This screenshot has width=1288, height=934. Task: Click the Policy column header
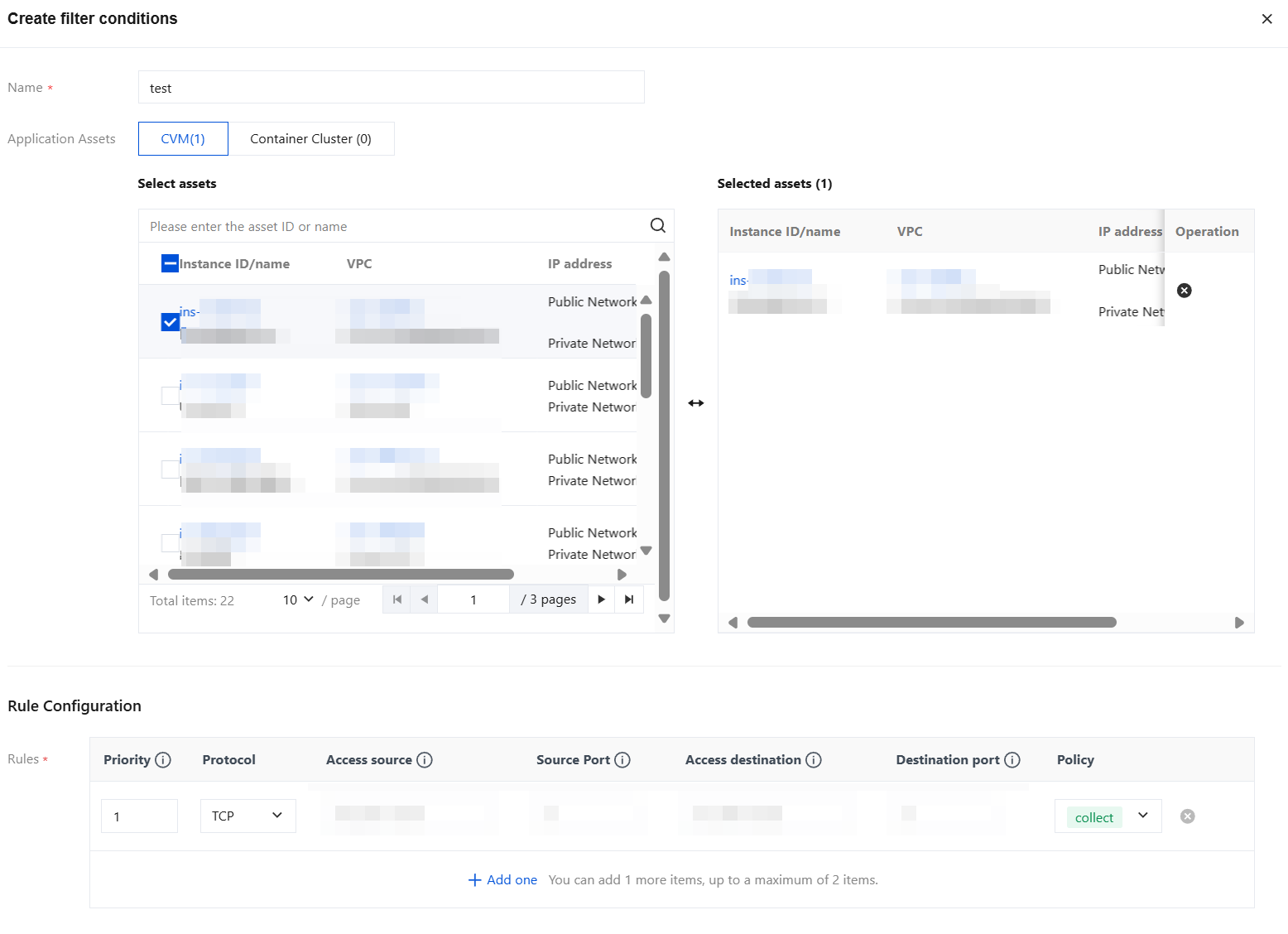1075,760
